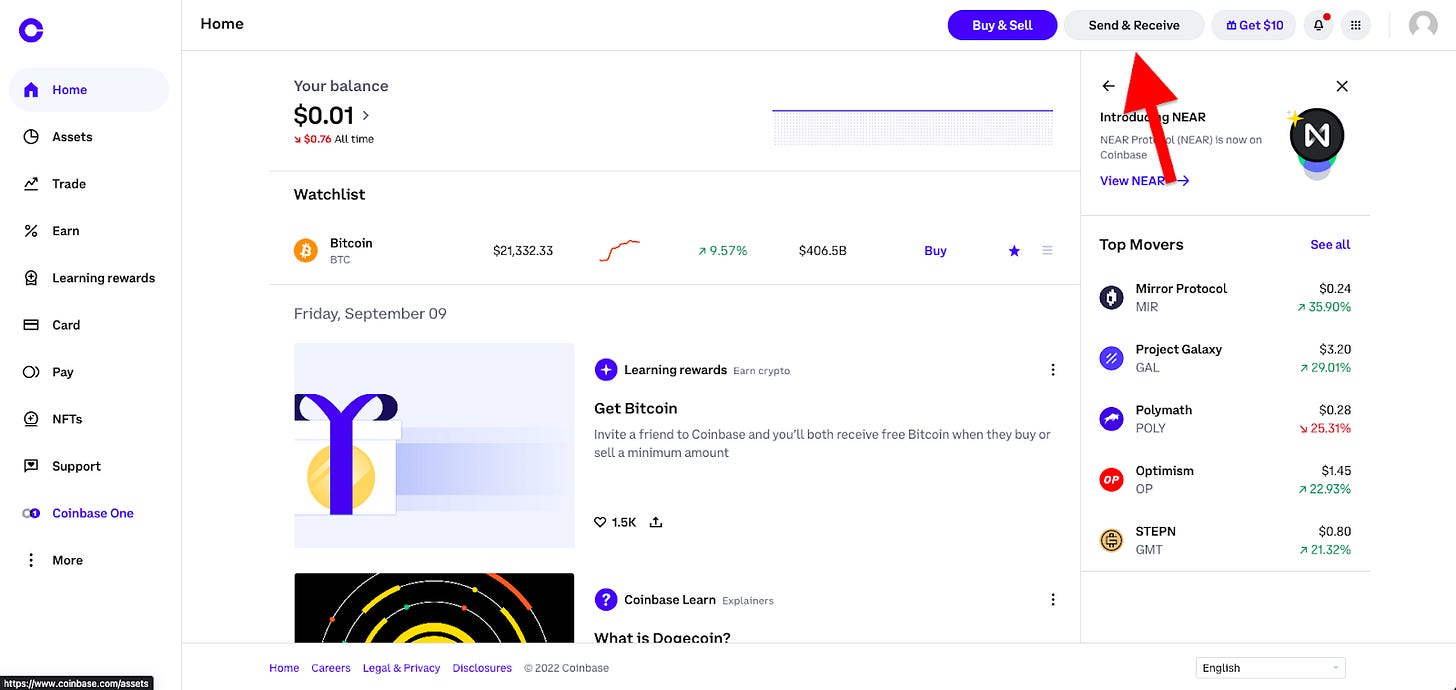Click the Polymath icon
Image resolution: width=1456 pixels, height=690 pixels.
pos(1111,419)
